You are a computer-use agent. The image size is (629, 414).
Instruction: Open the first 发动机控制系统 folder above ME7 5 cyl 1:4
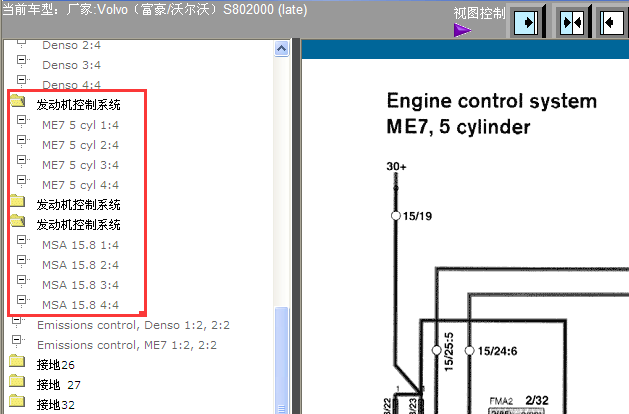click(18, 100)
